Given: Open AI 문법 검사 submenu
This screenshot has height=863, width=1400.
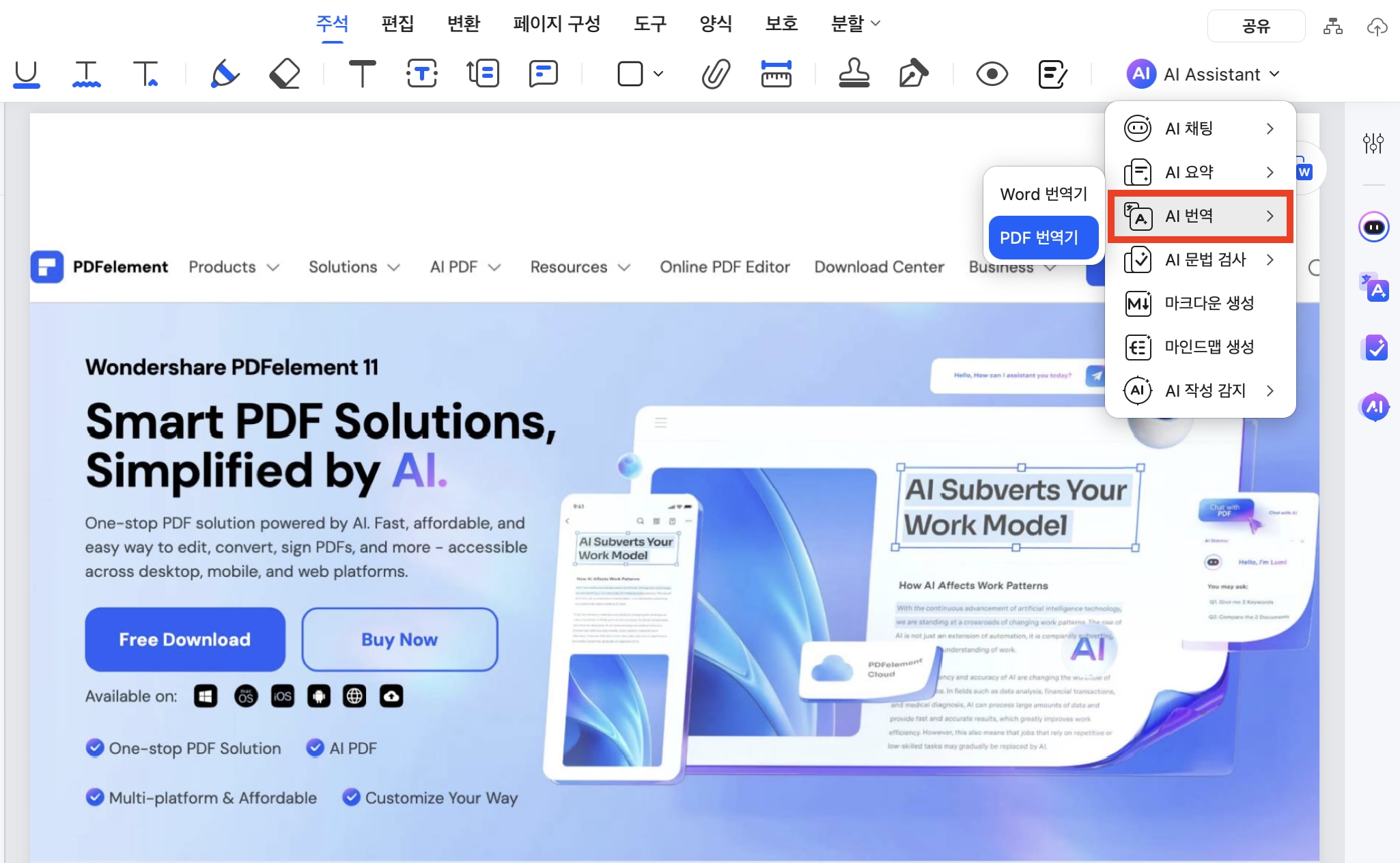Looking at the screenshot, I should (x=1200, y=259).
